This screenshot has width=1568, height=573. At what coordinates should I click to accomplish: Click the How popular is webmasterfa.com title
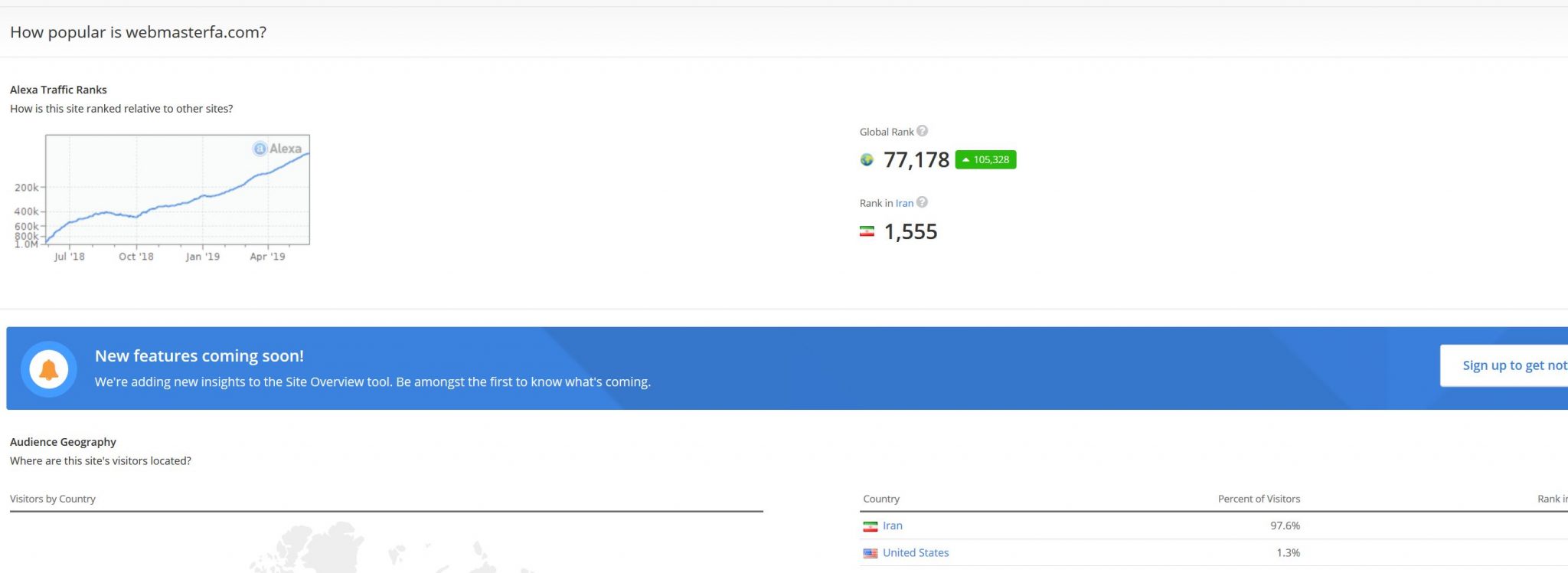(x=138, y=32)
